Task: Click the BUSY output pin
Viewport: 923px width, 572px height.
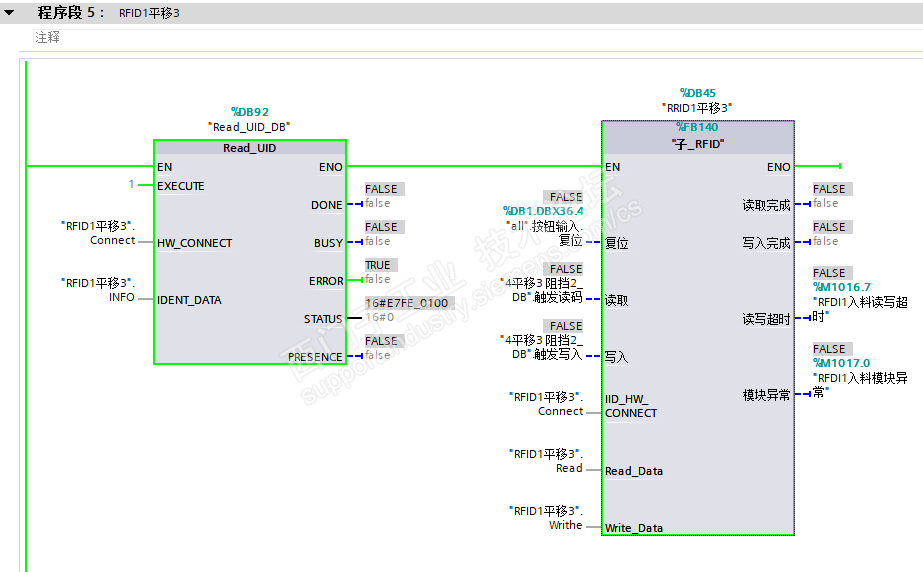Action: pos(328,243)
